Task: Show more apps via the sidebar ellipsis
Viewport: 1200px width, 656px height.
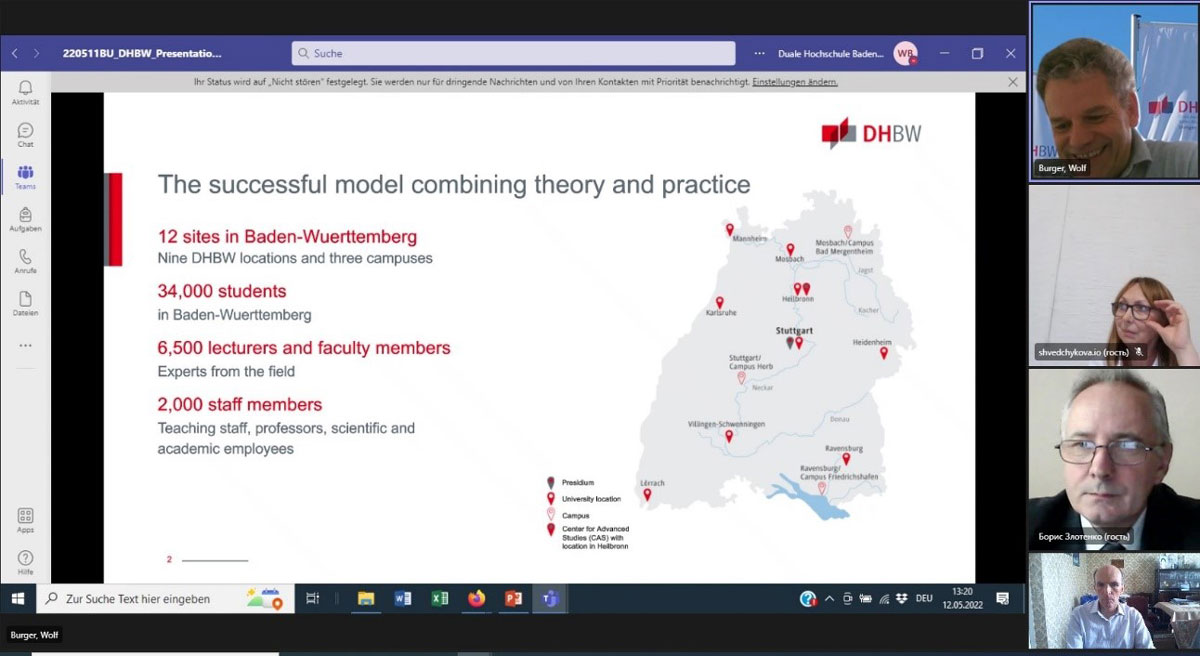Action: pos(25,345)
